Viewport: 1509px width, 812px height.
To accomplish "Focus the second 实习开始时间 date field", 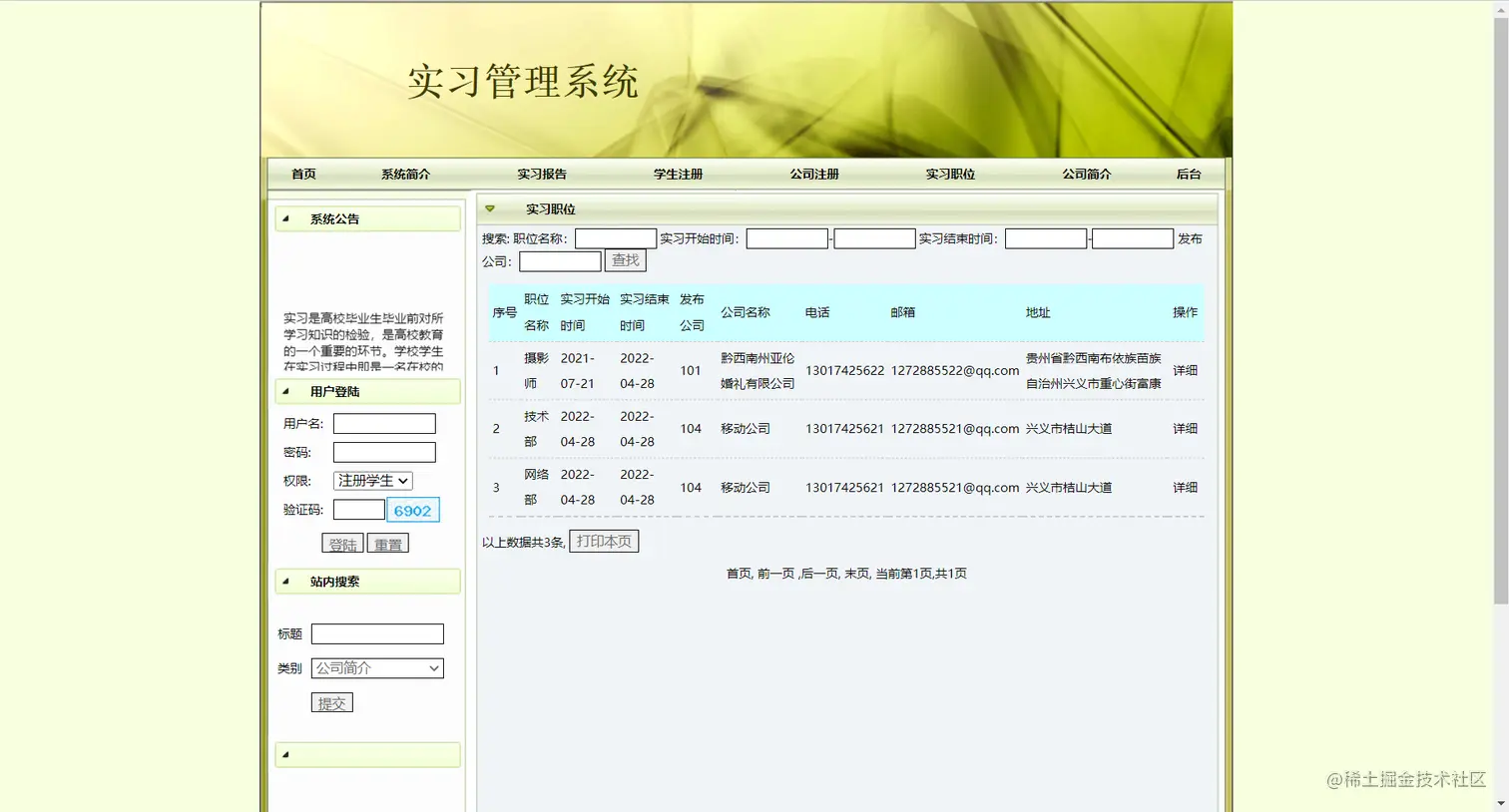I will [874, 238].
